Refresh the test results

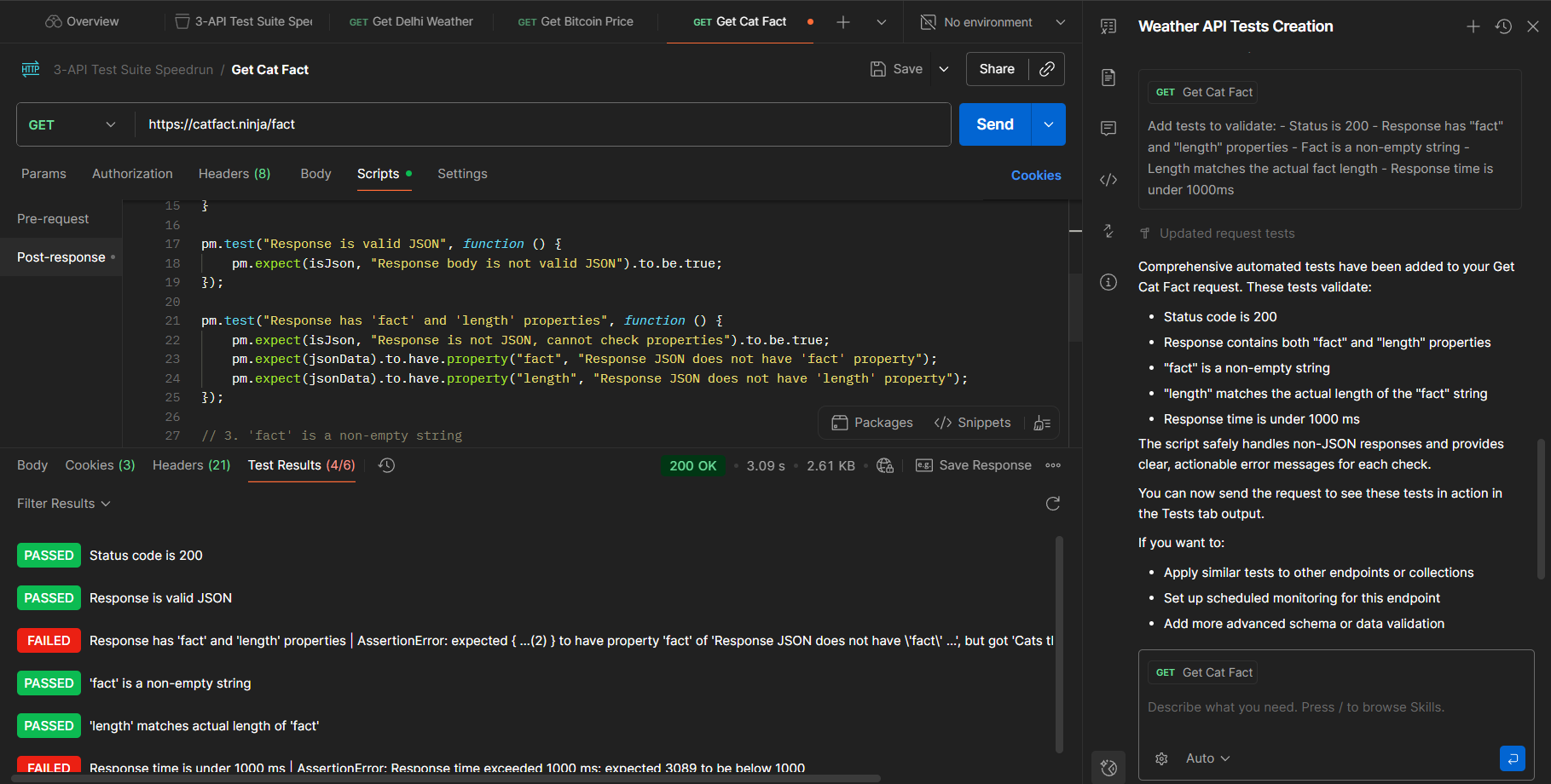[1053, 504]
